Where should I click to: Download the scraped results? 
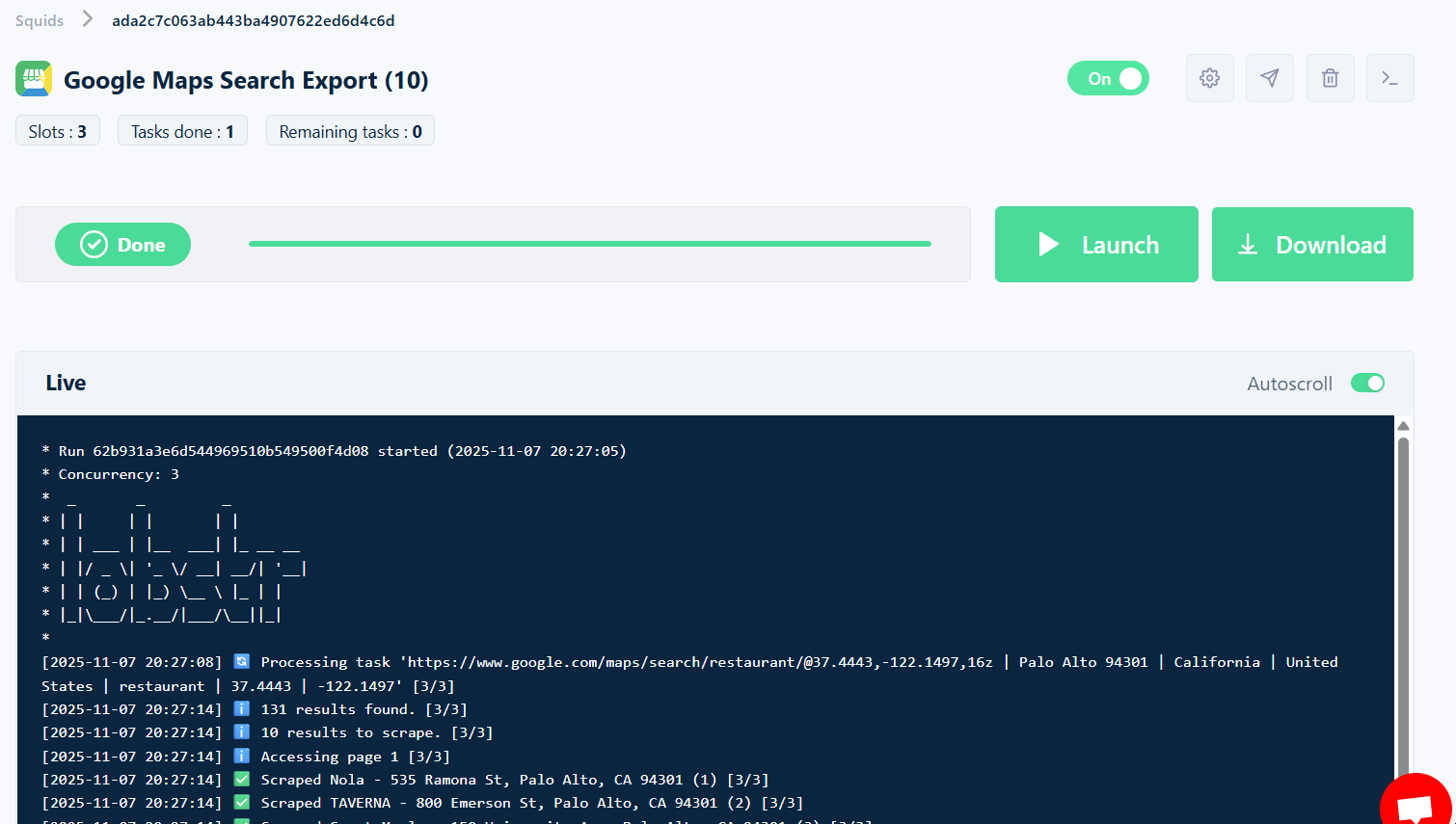coord(1312,244)
